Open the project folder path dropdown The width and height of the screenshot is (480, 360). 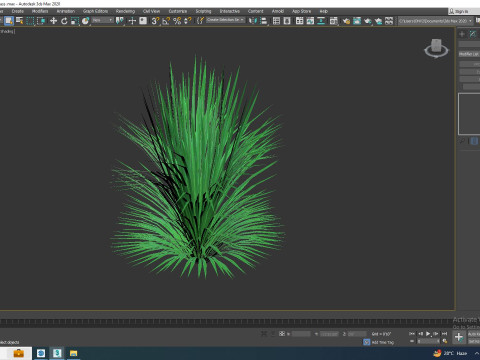click(x=435, y=21)
